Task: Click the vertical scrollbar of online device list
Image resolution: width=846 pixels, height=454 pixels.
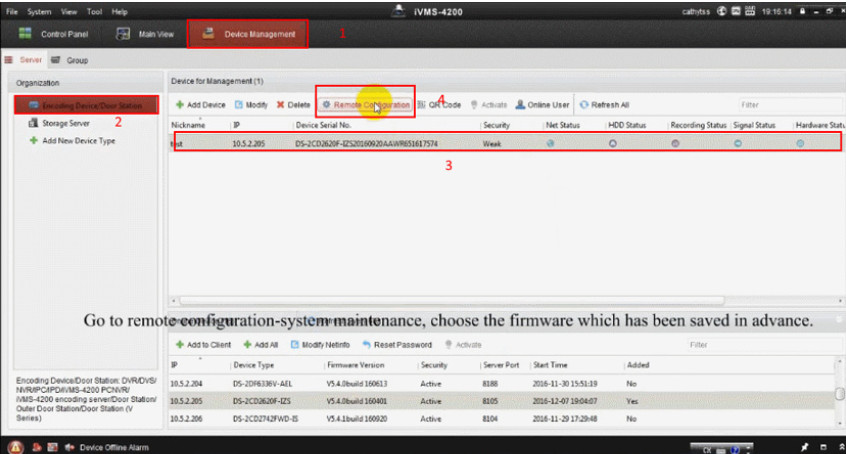Action: (840, 393)
